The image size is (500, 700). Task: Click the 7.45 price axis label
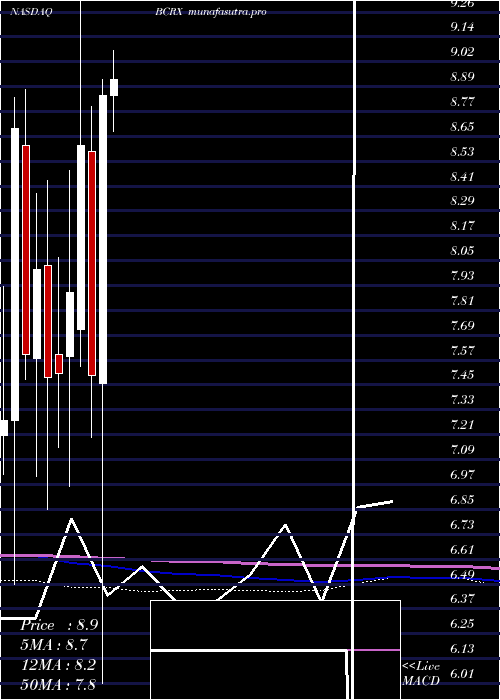click(x=462, y=375)
